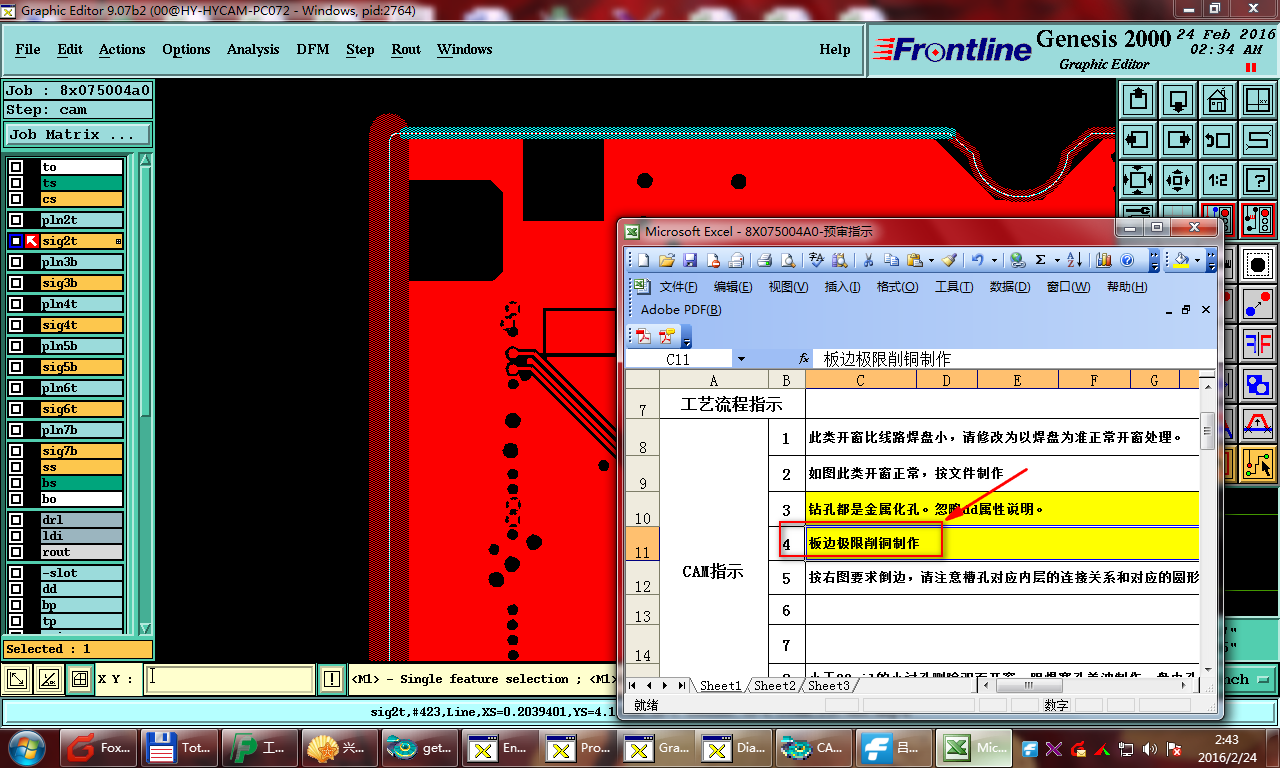Toggle display checkbox for layer 'ss'
Screen dimensions: 1280x768
click(16, 467)
